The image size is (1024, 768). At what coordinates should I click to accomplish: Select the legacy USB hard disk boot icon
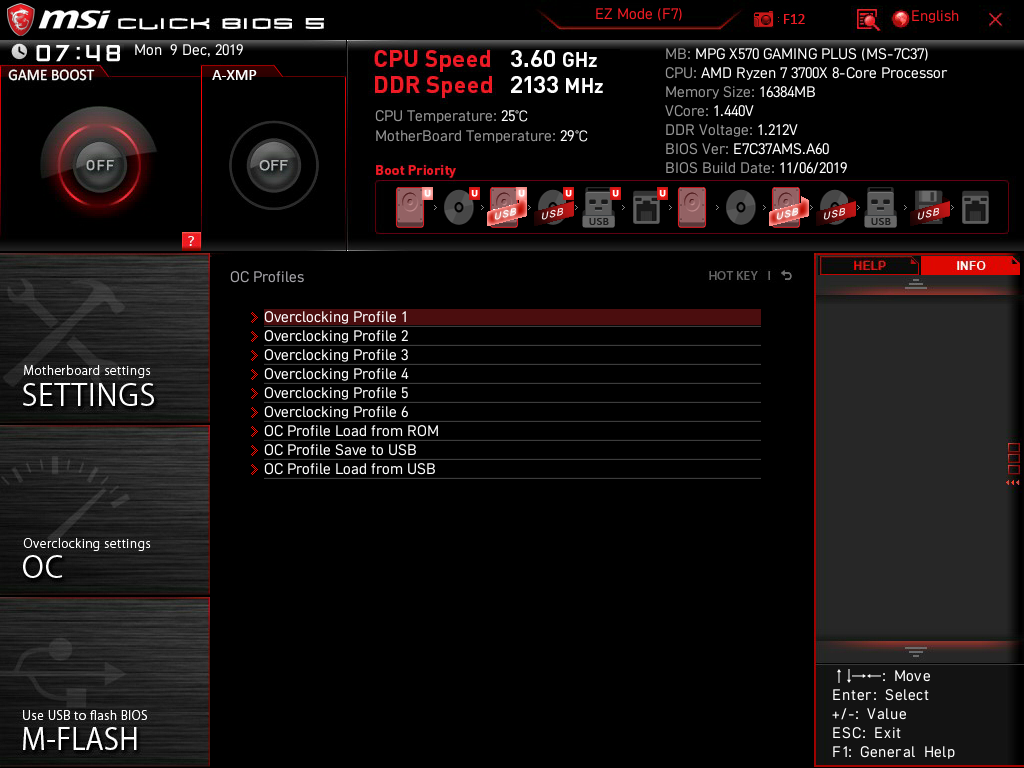[x=789, y=208]
